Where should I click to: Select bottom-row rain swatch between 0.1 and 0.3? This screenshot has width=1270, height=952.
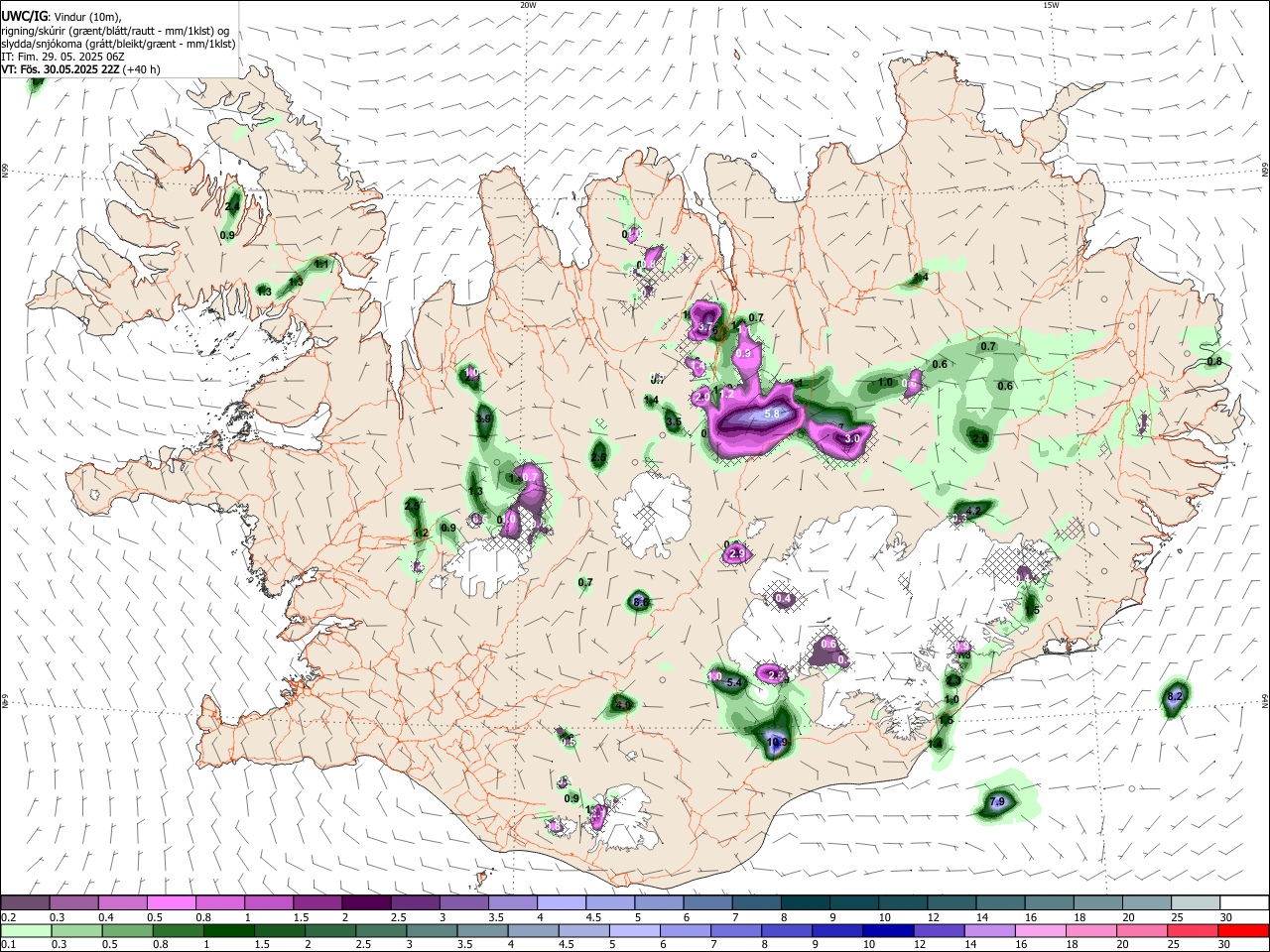click(26, 930)
